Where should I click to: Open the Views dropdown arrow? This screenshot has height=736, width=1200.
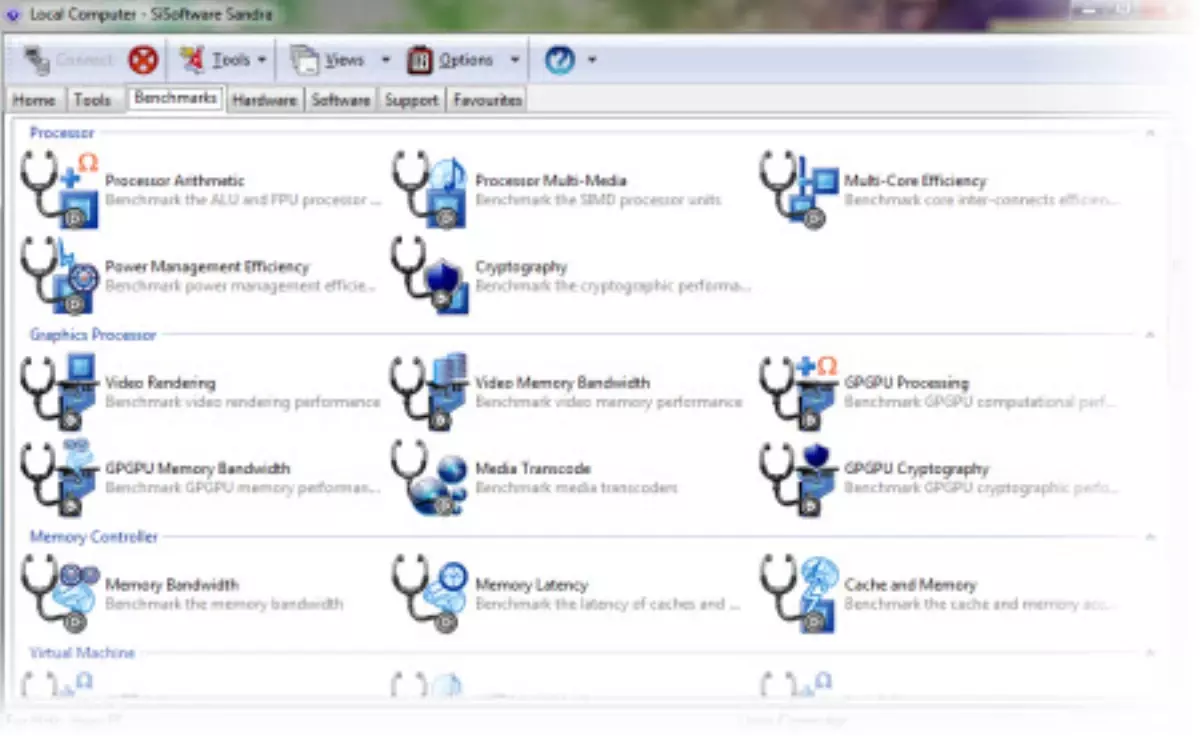coord(385,60)
